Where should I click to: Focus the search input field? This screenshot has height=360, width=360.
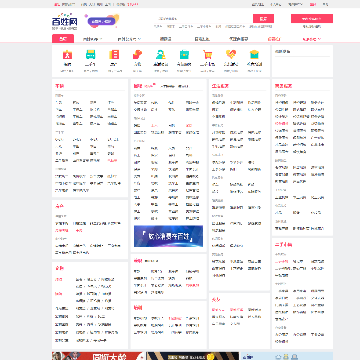[204, 19]
